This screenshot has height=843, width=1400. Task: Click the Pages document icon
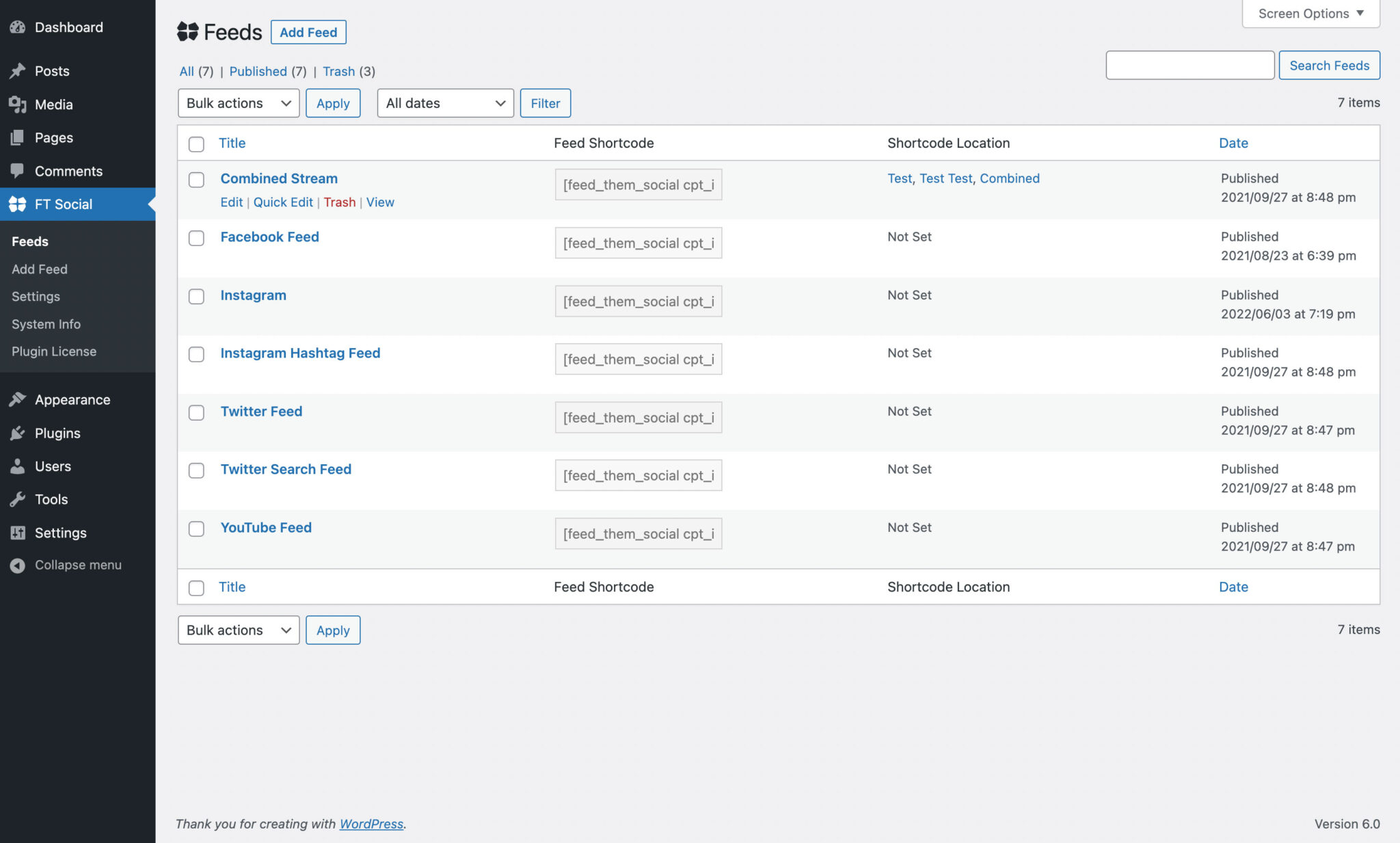click(18, 137)
